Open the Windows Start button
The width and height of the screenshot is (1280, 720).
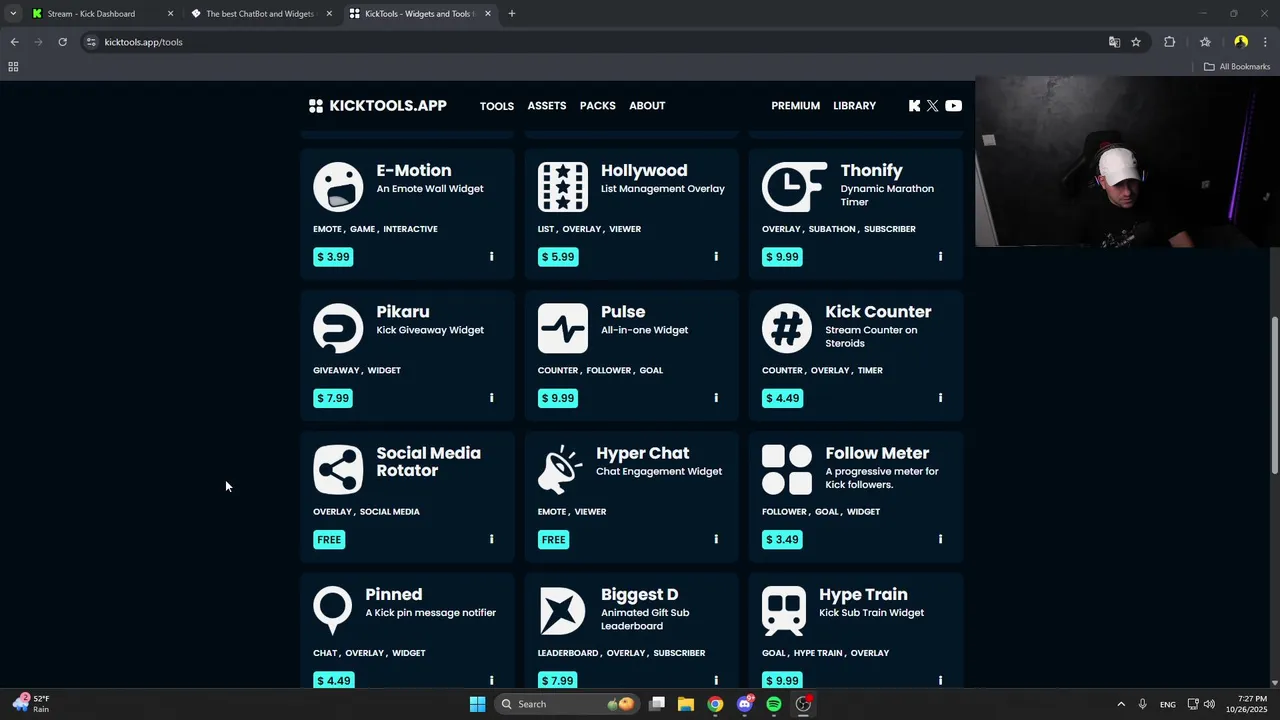pos(477,704)
